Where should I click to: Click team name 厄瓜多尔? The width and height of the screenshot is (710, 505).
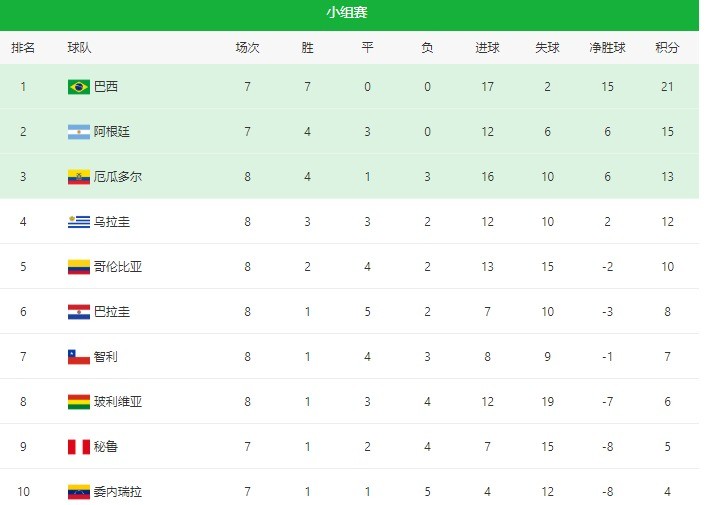click(x=118, y=177)
